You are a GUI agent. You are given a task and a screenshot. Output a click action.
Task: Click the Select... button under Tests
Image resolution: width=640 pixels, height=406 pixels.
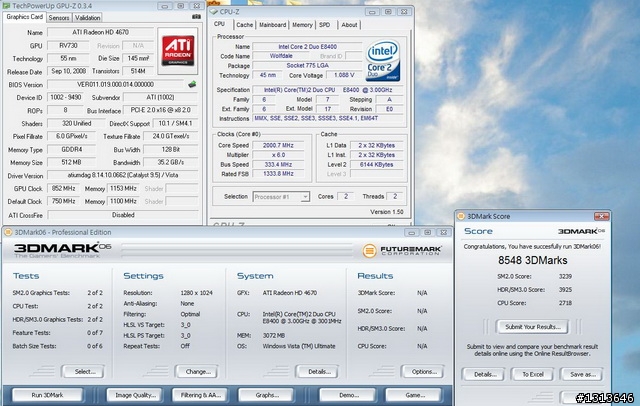(83, 372)
